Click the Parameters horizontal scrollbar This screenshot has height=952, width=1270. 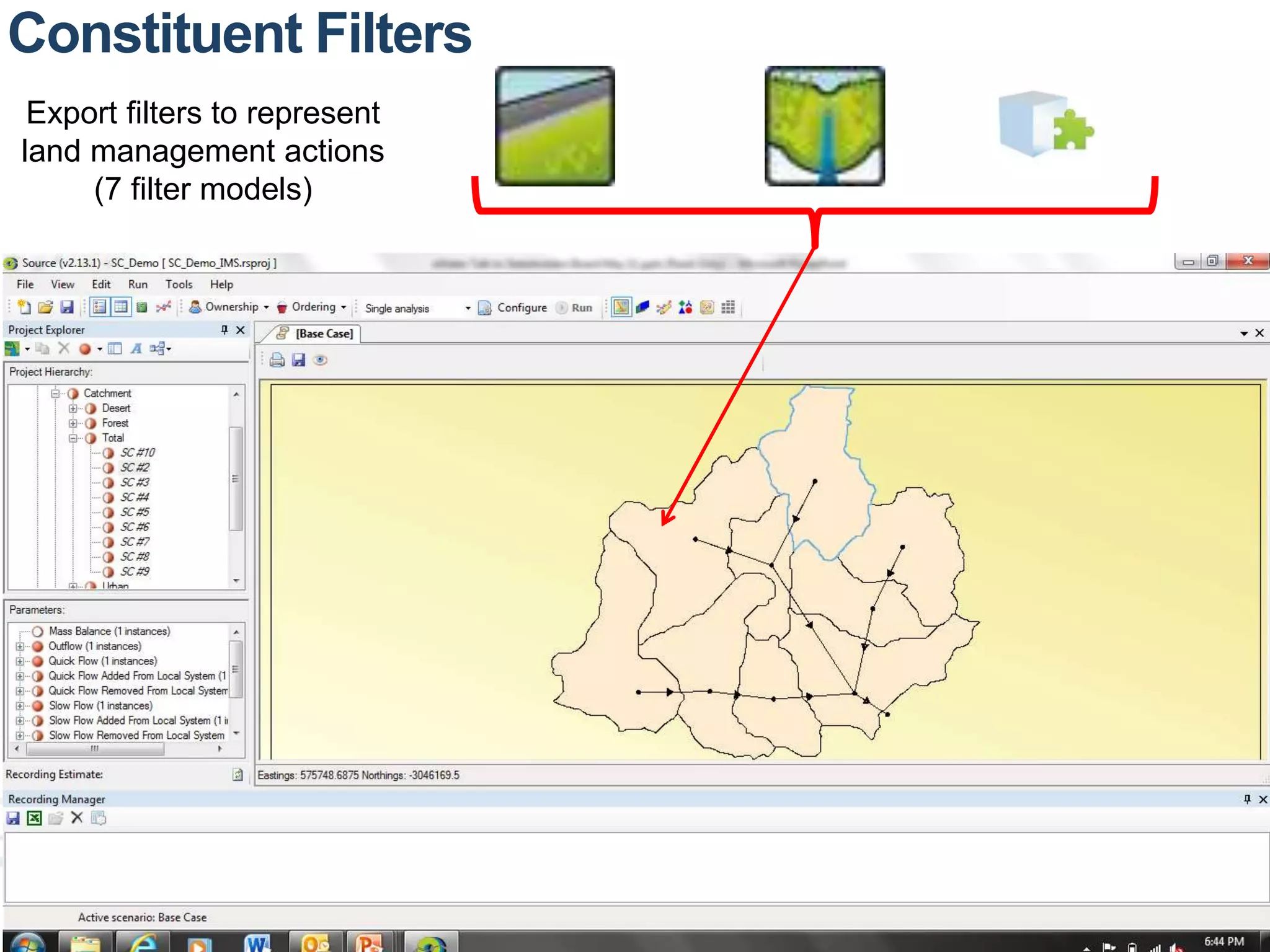pos(95,749)
